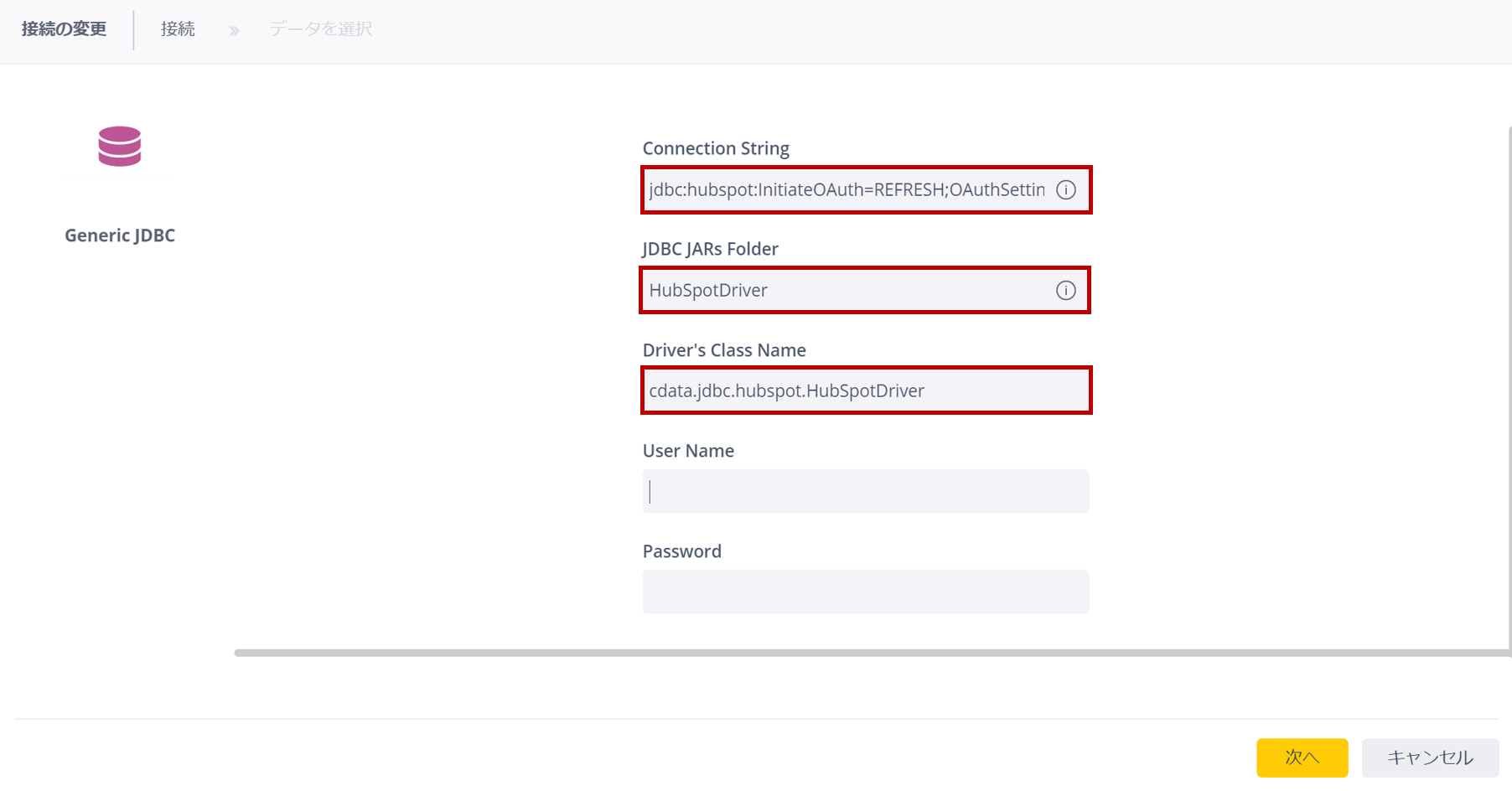The image size is (1512, 791).
Task: Click the Password label
Action: [x=681, y=551]
